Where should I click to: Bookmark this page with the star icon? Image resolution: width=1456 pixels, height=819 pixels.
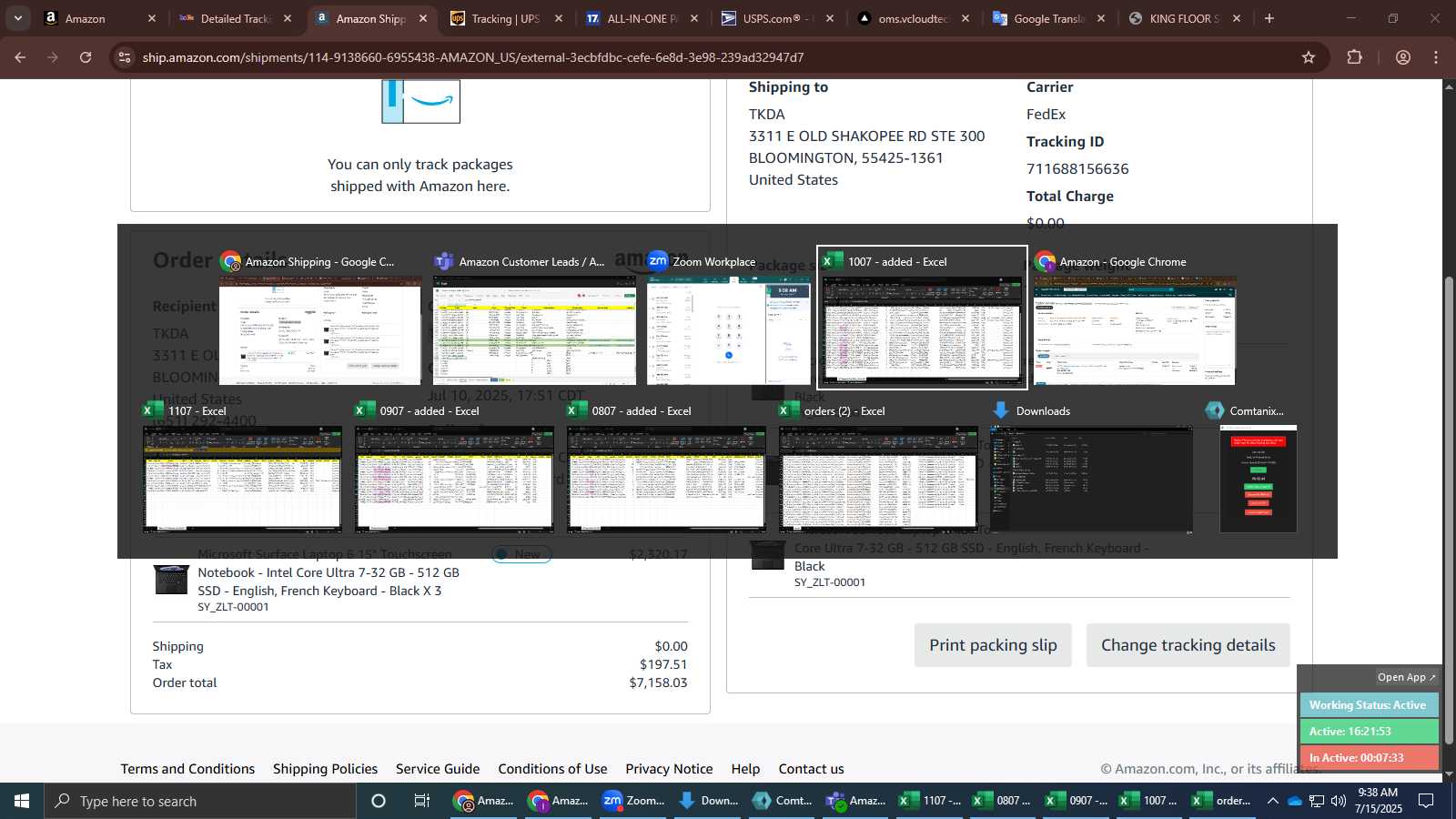coord(1309,57)
